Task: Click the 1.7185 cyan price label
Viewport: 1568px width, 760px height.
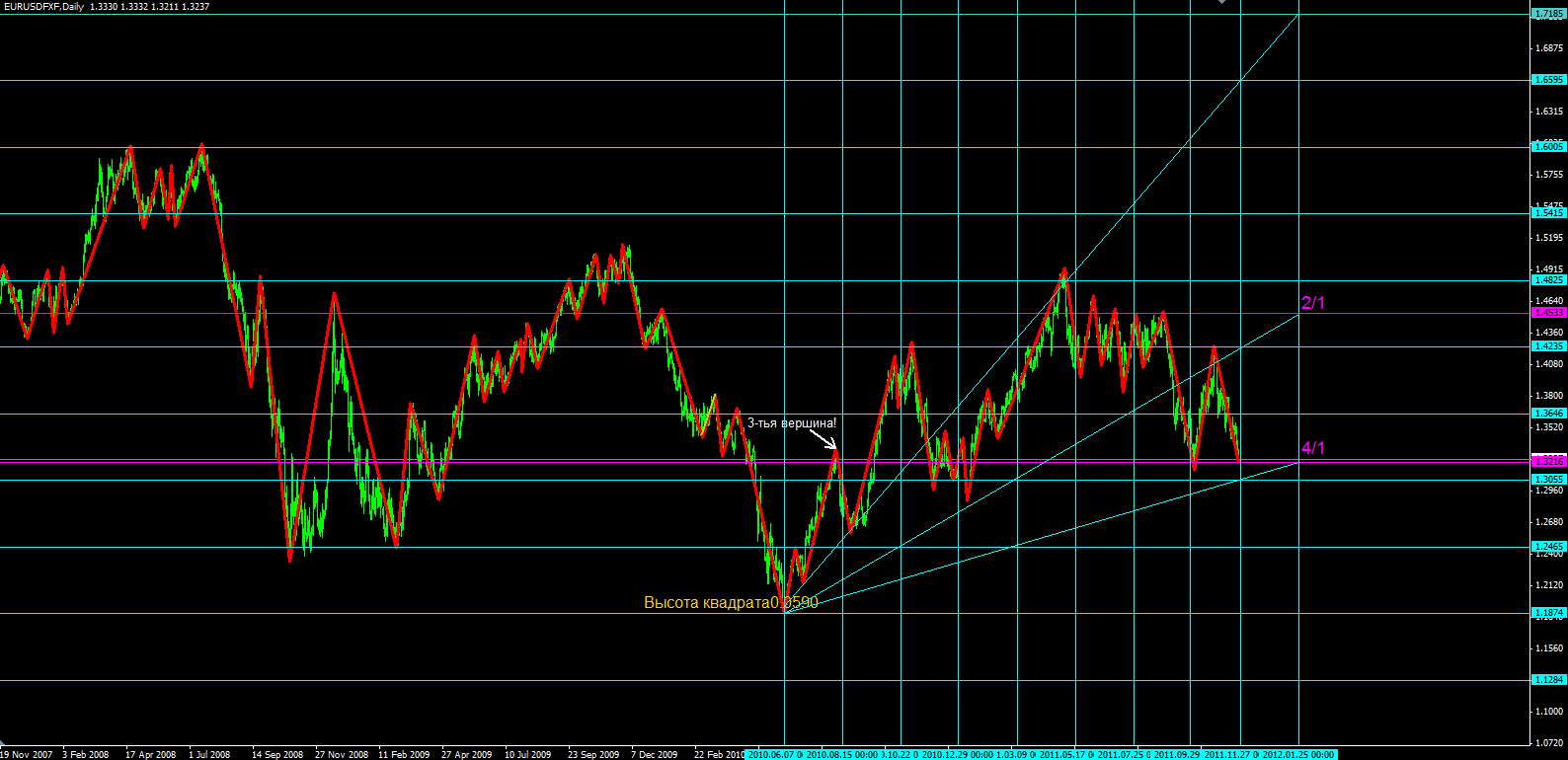Action: pyautogui.click(x=1547, y=14)
